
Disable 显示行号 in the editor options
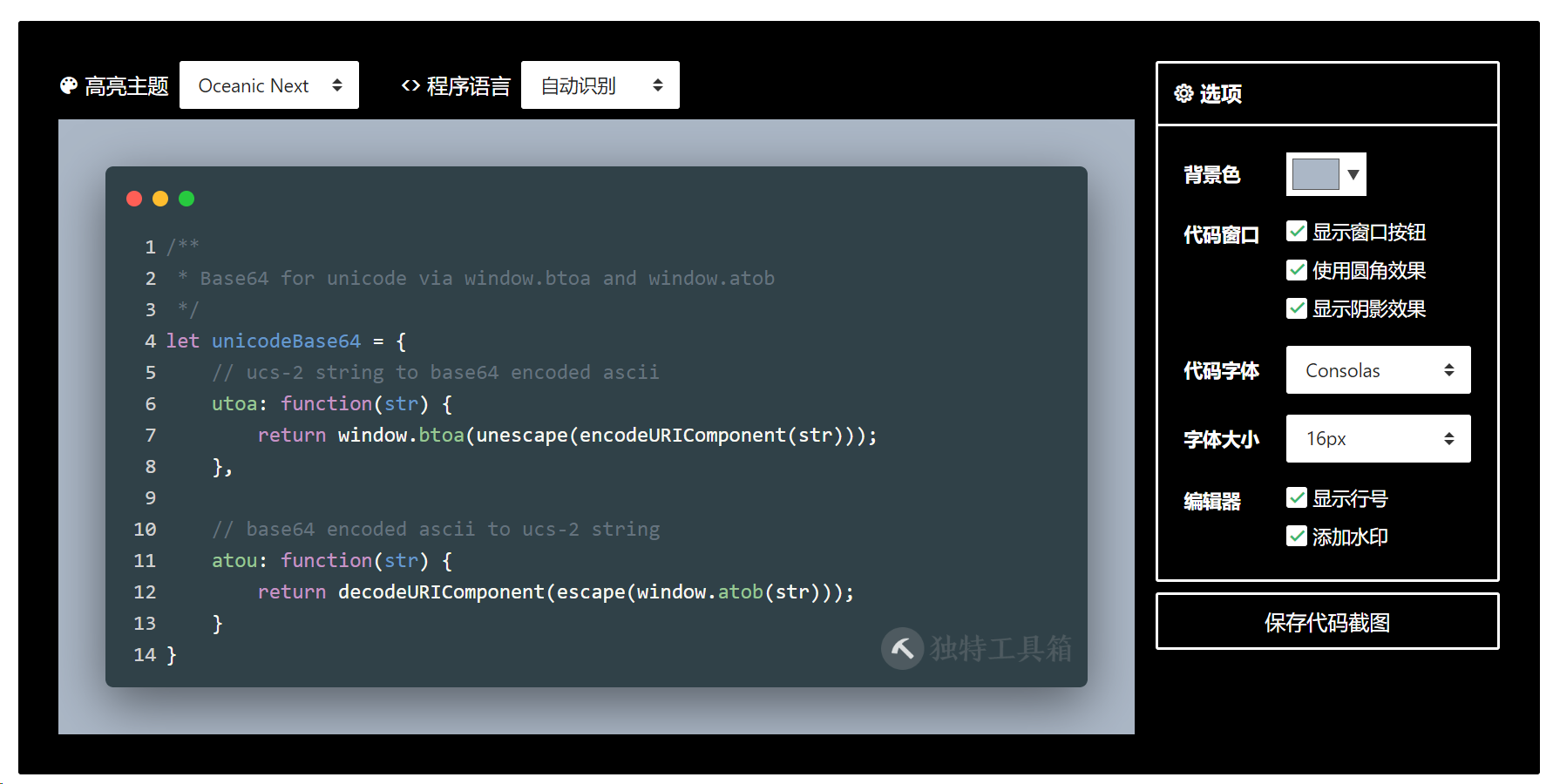coord(1297,497)
